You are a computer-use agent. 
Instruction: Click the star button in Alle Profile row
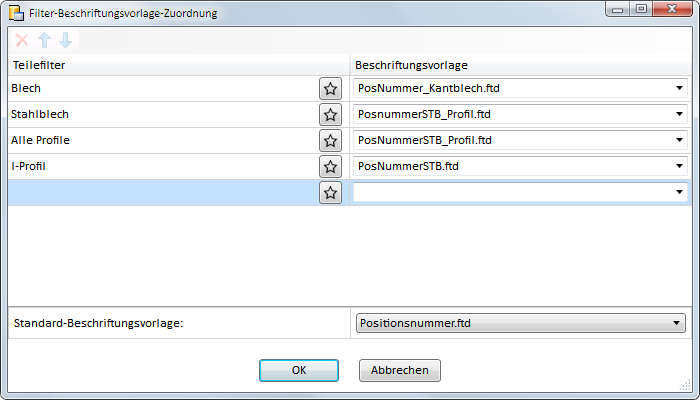[330, 141]
